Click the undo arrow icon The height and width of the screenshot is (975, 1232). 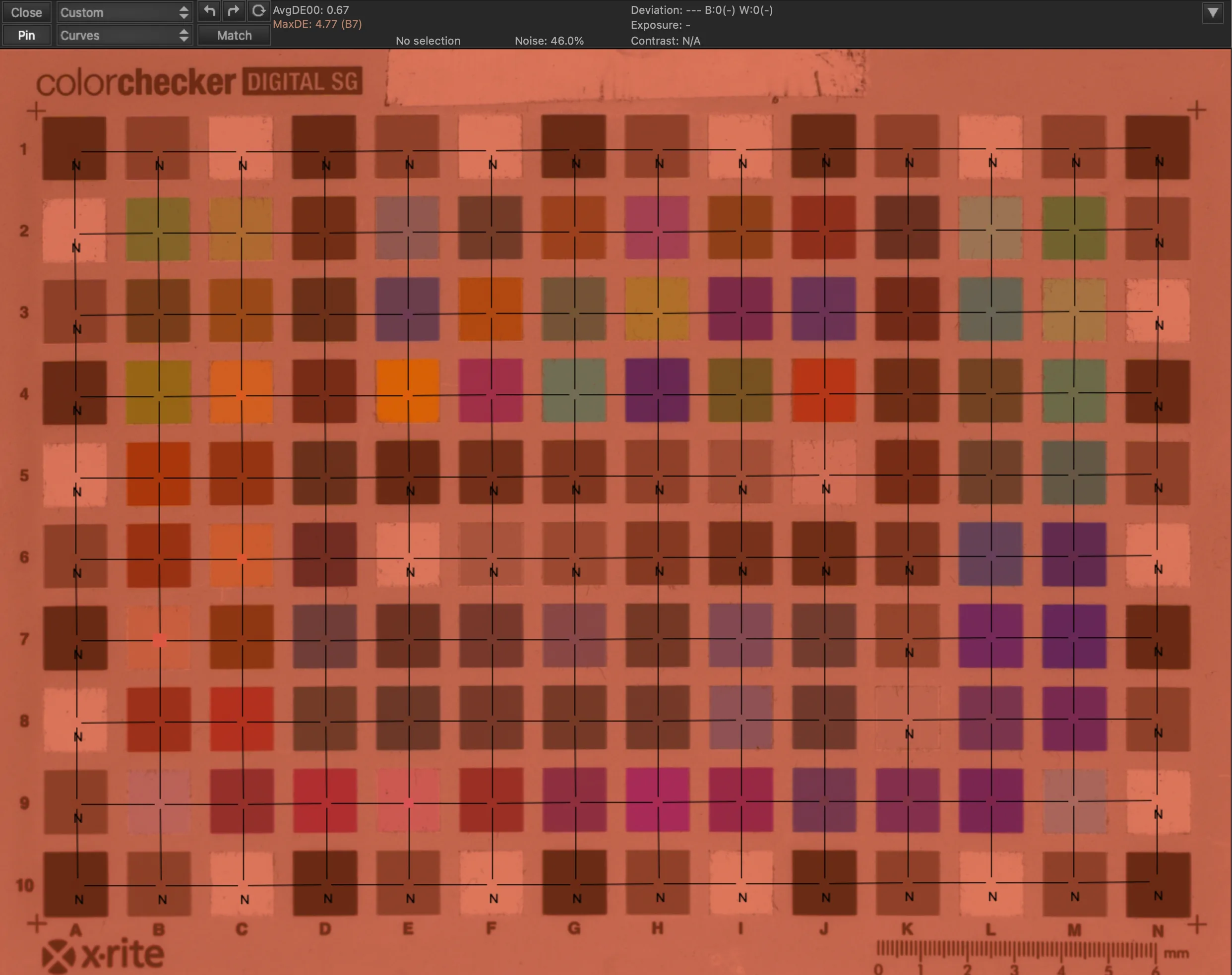click(x=209, y=11)
